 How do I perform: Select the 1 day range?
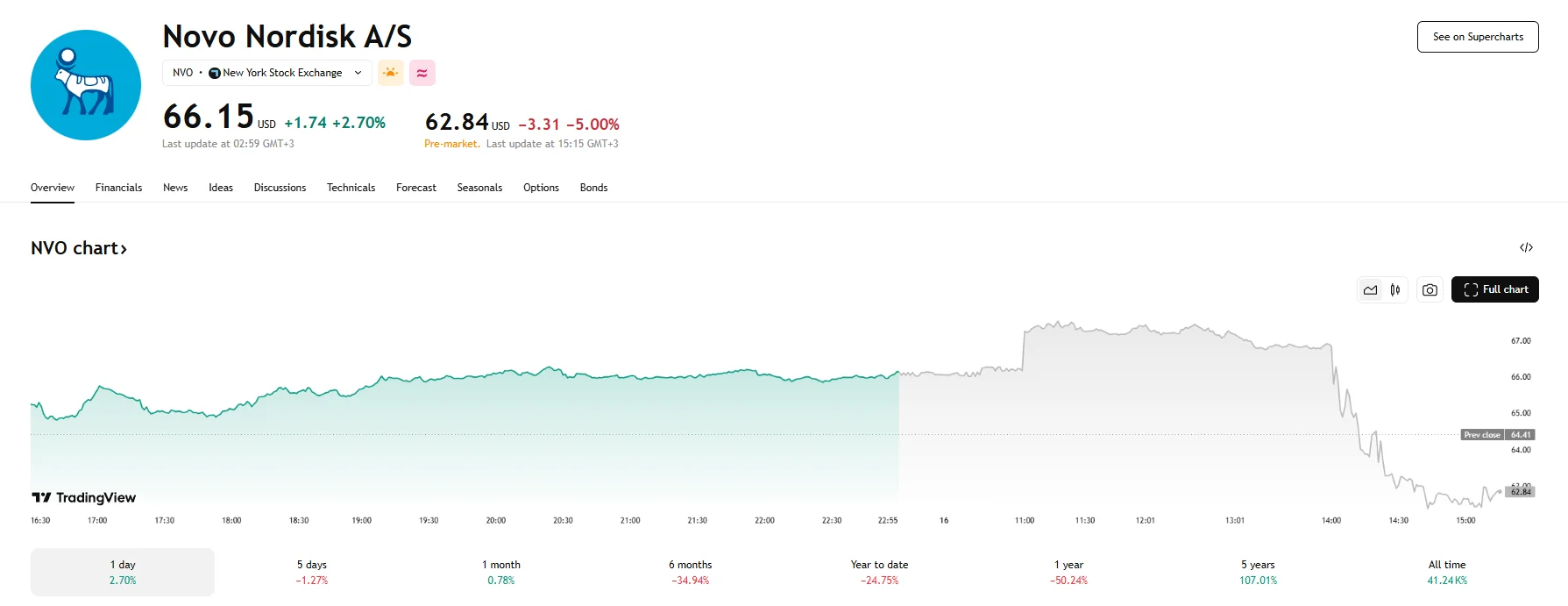coord(123,572)
